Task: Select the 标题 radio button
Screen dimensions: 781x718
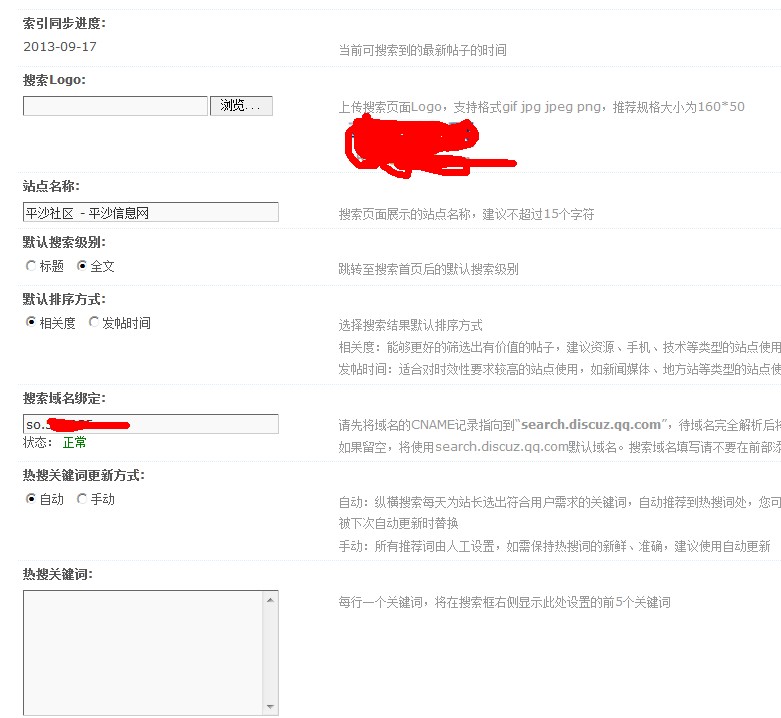Action: pos(31,266)
